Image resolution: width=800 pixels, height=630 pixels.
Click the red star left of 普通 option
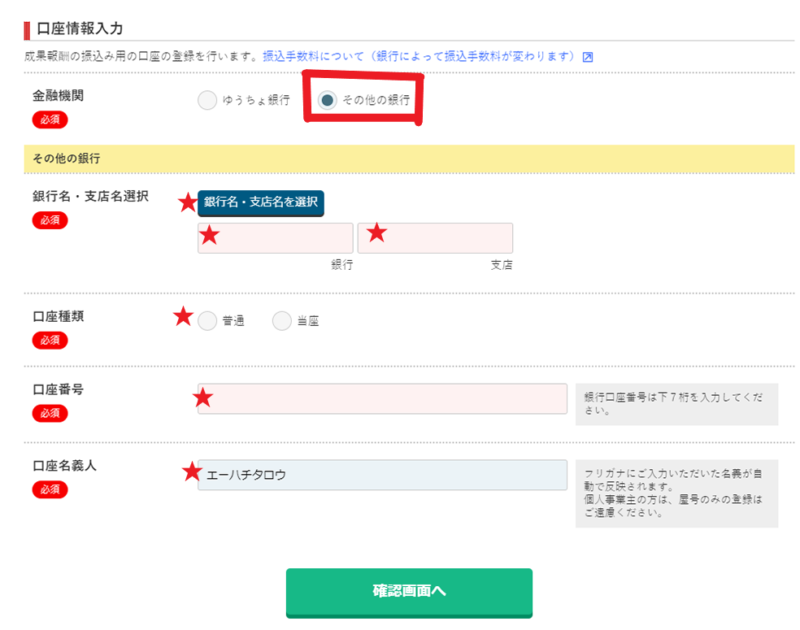tap(183, 317)
